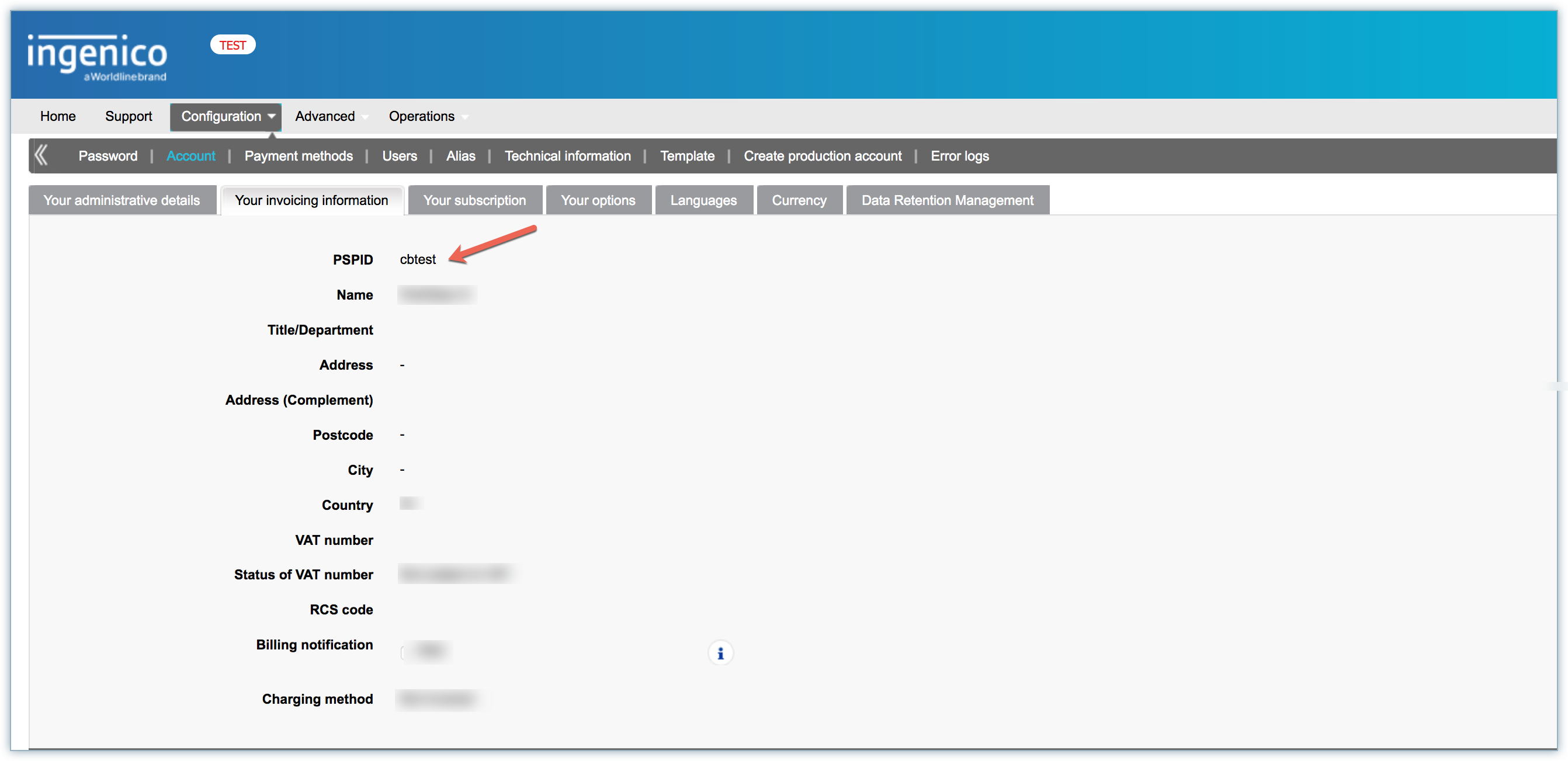Open the Data Retention Management tab
This screenshot has height=761, width=1568.
coord(947,200)
